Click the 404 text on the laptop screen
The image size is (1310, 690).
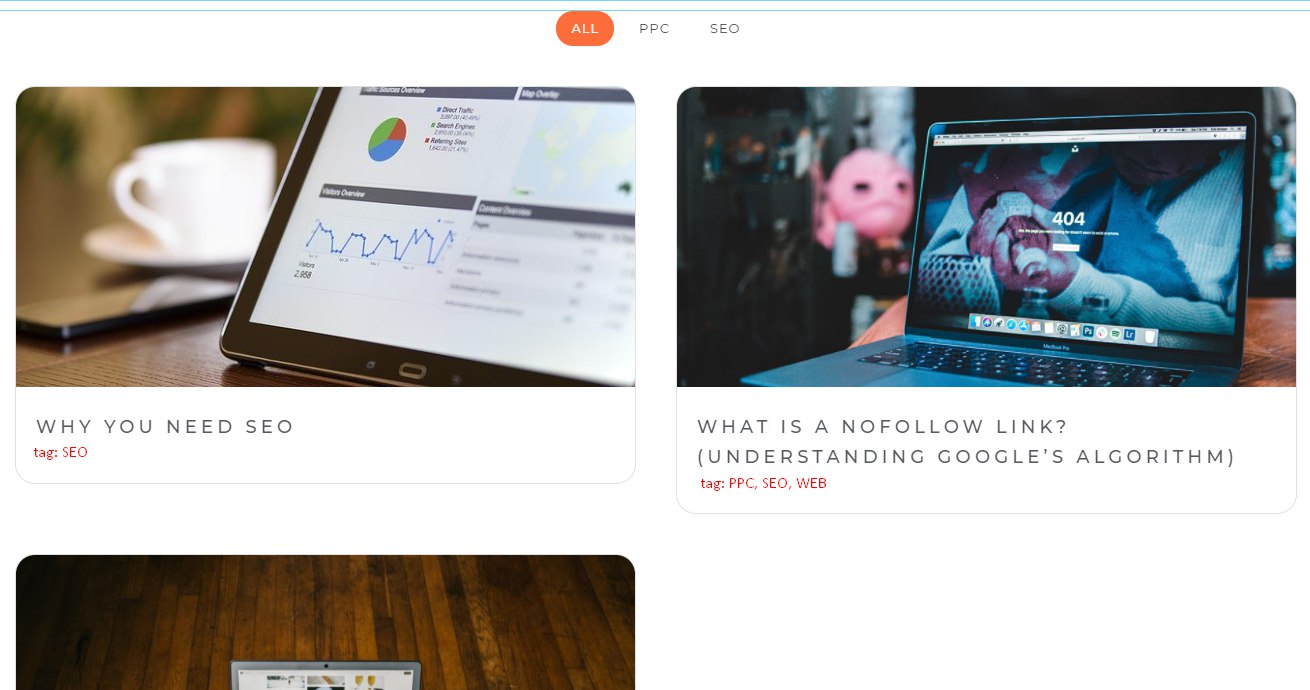[x=1068, y=219]
